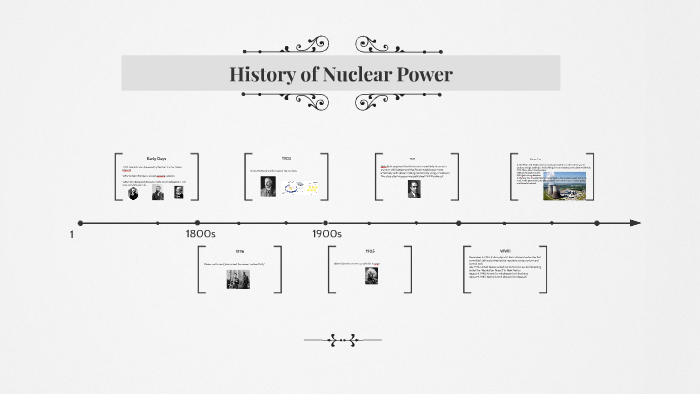Image resolution: width=700 pixels, height=394 pixels.
Task: Click the Einstein portrait in 1905 frame
Action: [371, 276]
